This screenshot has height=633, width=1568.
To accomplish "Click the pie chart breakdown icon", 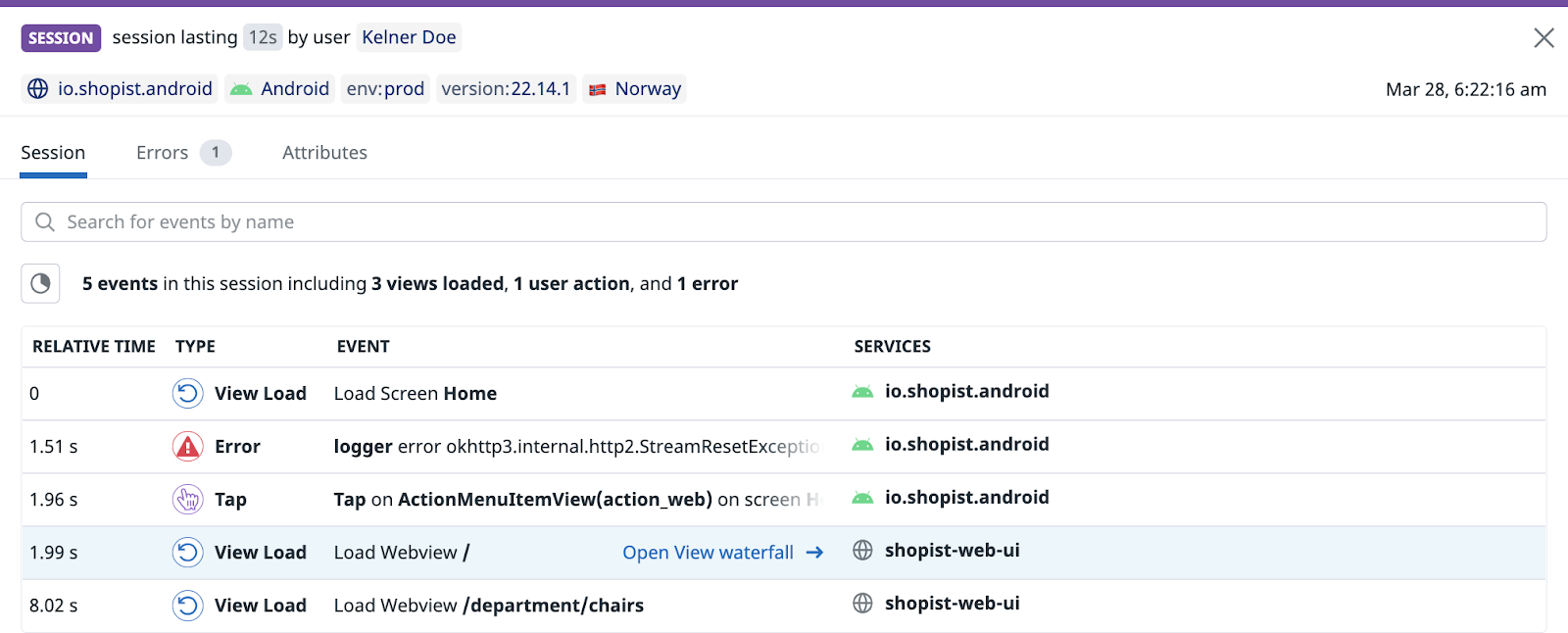I will (40, 283).
